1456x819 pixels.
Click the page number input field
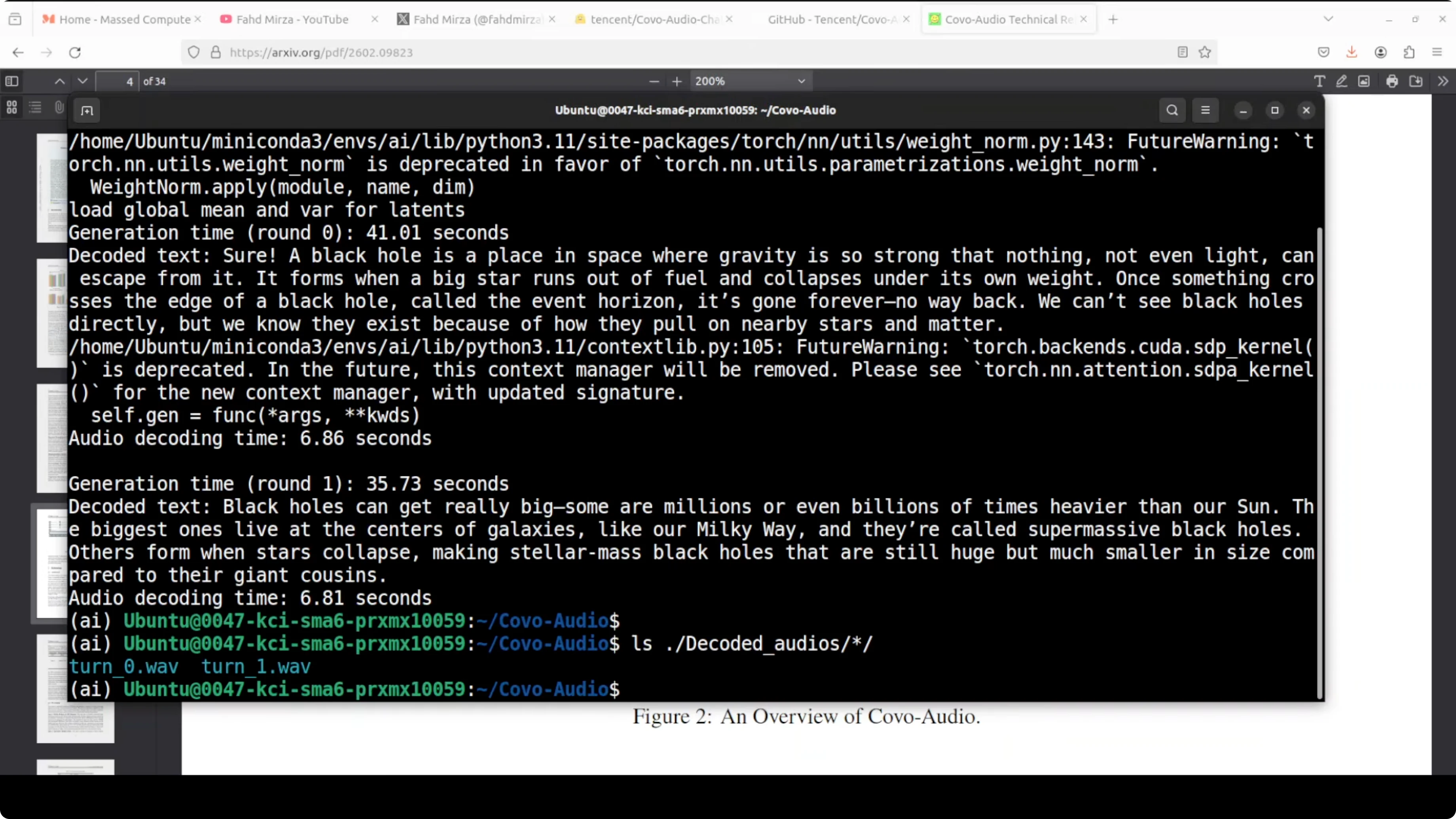pos(118,82)
